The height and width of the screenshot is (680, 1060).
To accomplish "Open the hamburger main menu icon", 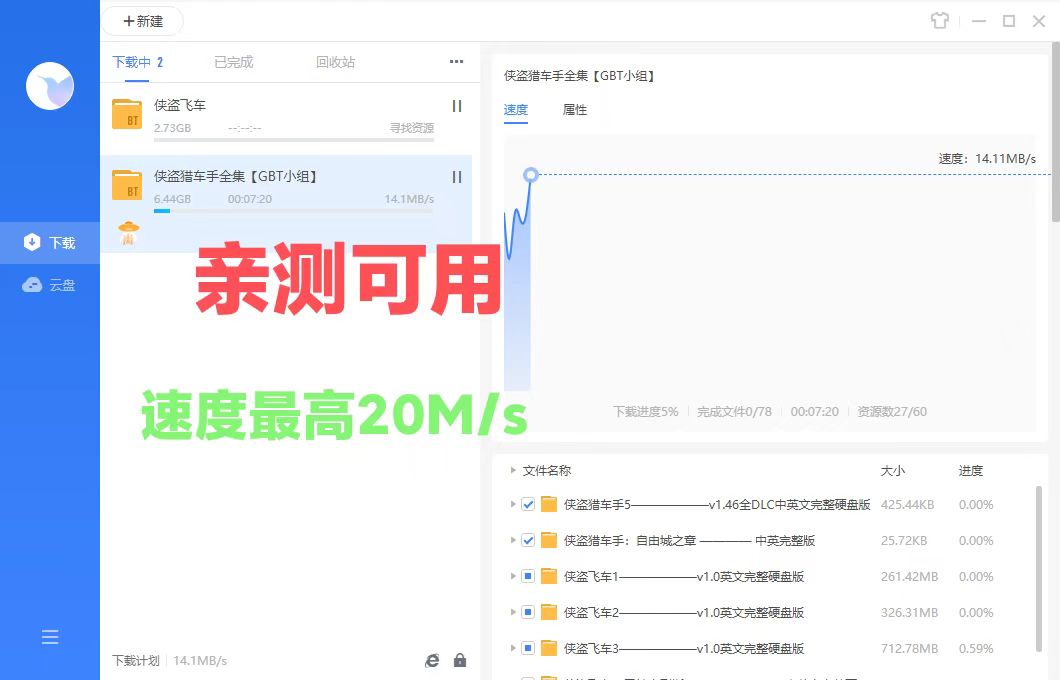I will pos(50,637).
